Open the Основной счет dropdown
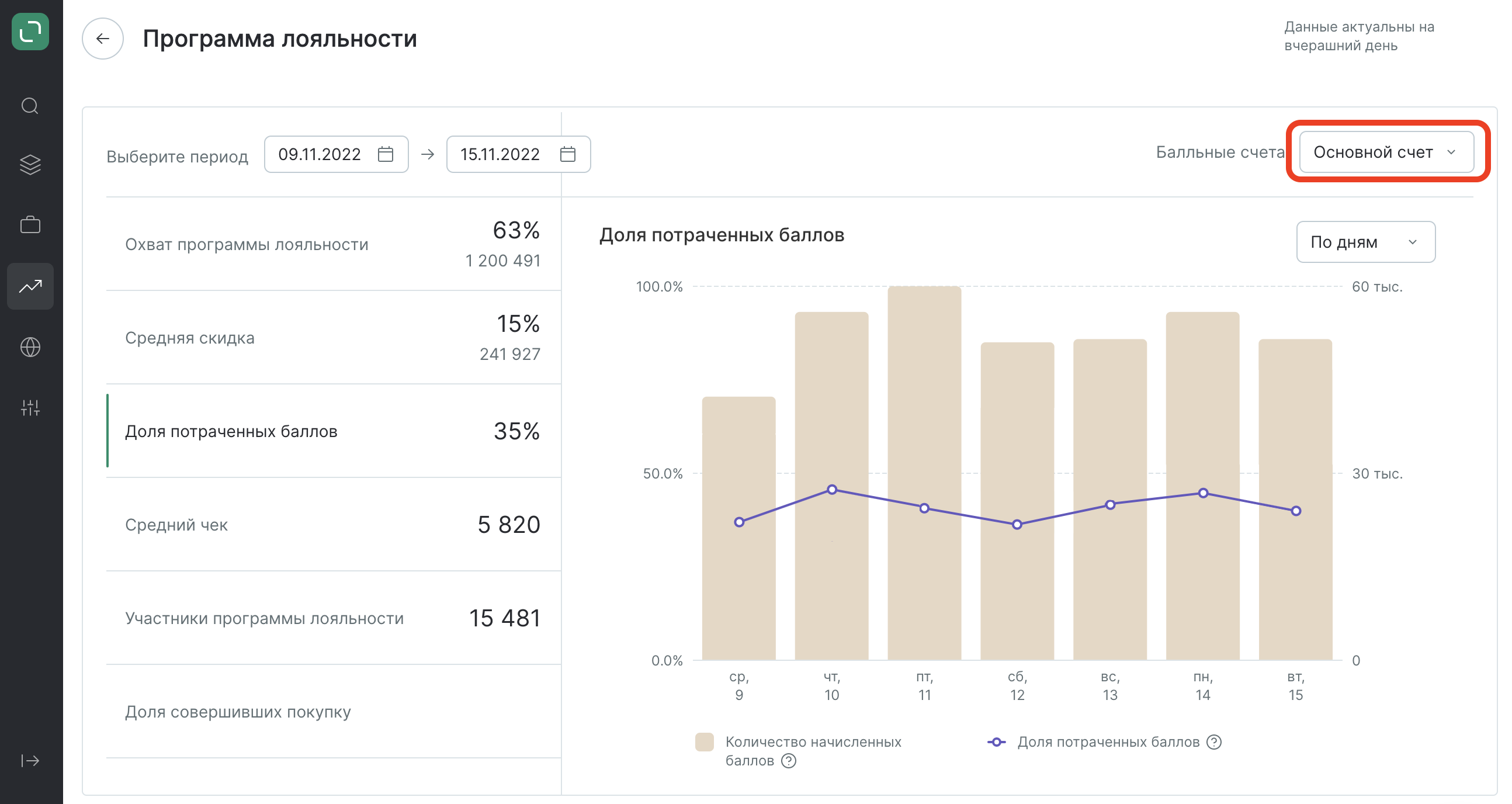The height and width of the screenshot is (804, 1512). tap(1386, 152)
